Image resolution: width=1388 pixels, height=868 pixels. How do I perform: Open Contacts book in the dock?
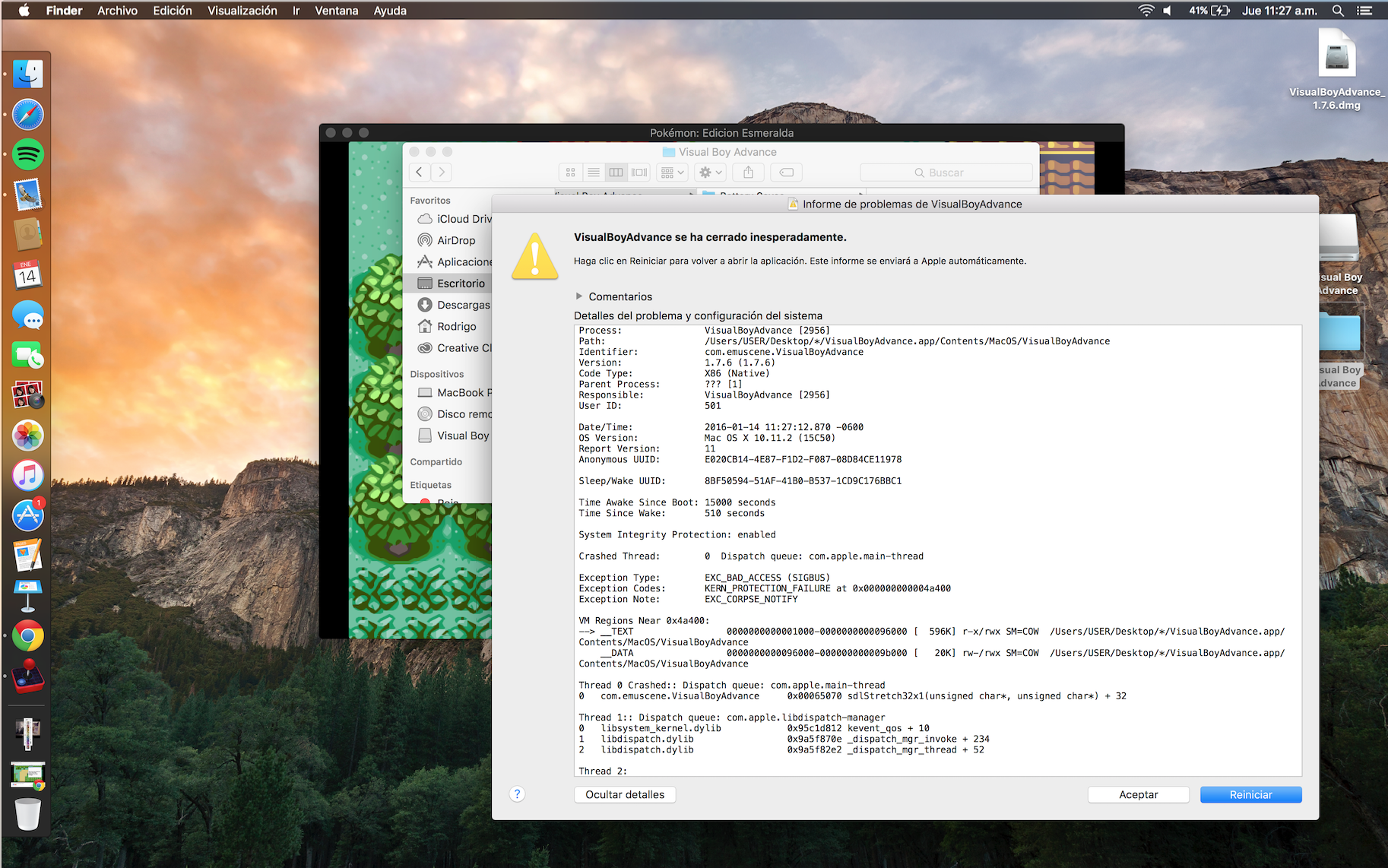click(x=27, y=235)
